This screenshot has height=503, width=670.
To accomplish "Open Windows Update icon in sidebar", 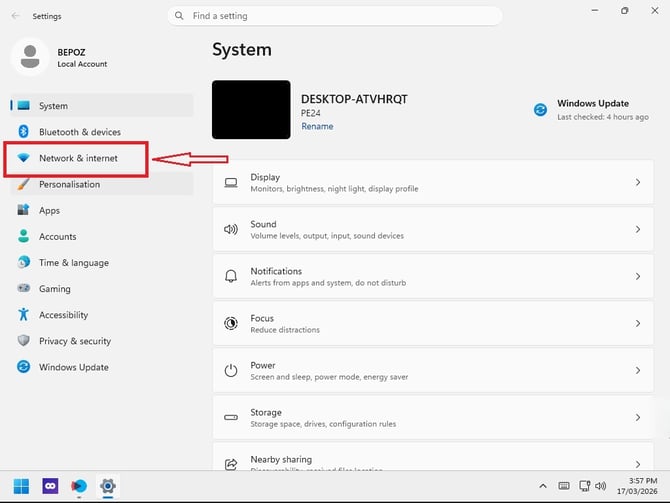I will pyautogui.click(x=24, y=367).
